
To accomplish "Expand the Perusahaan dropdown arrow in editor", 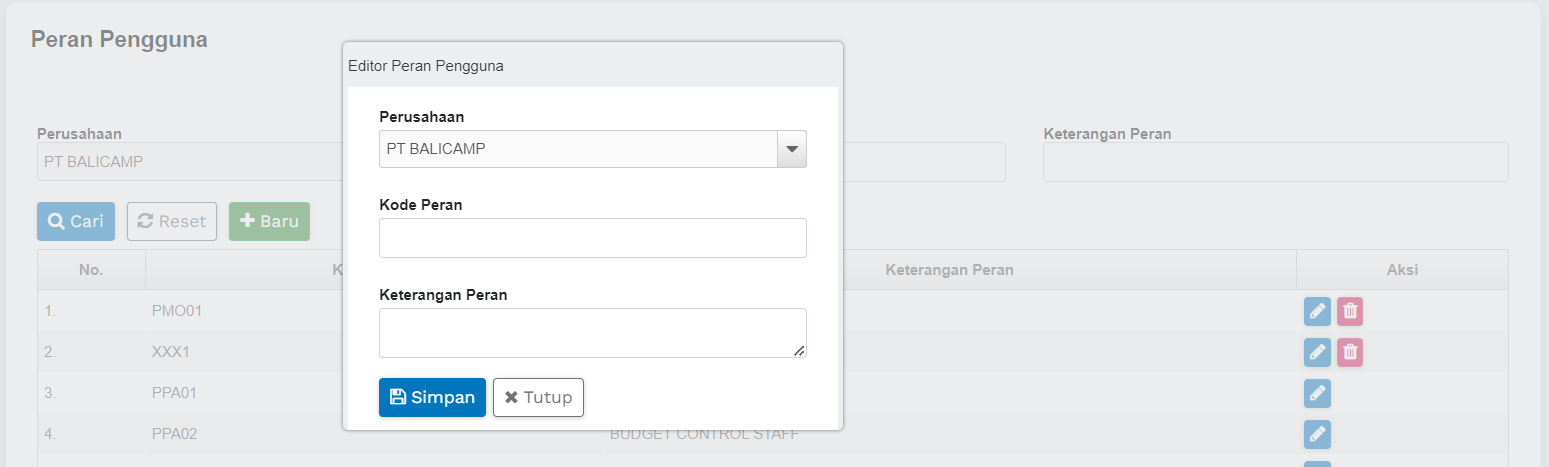I will pyautogui.click(x=791, y=149).
